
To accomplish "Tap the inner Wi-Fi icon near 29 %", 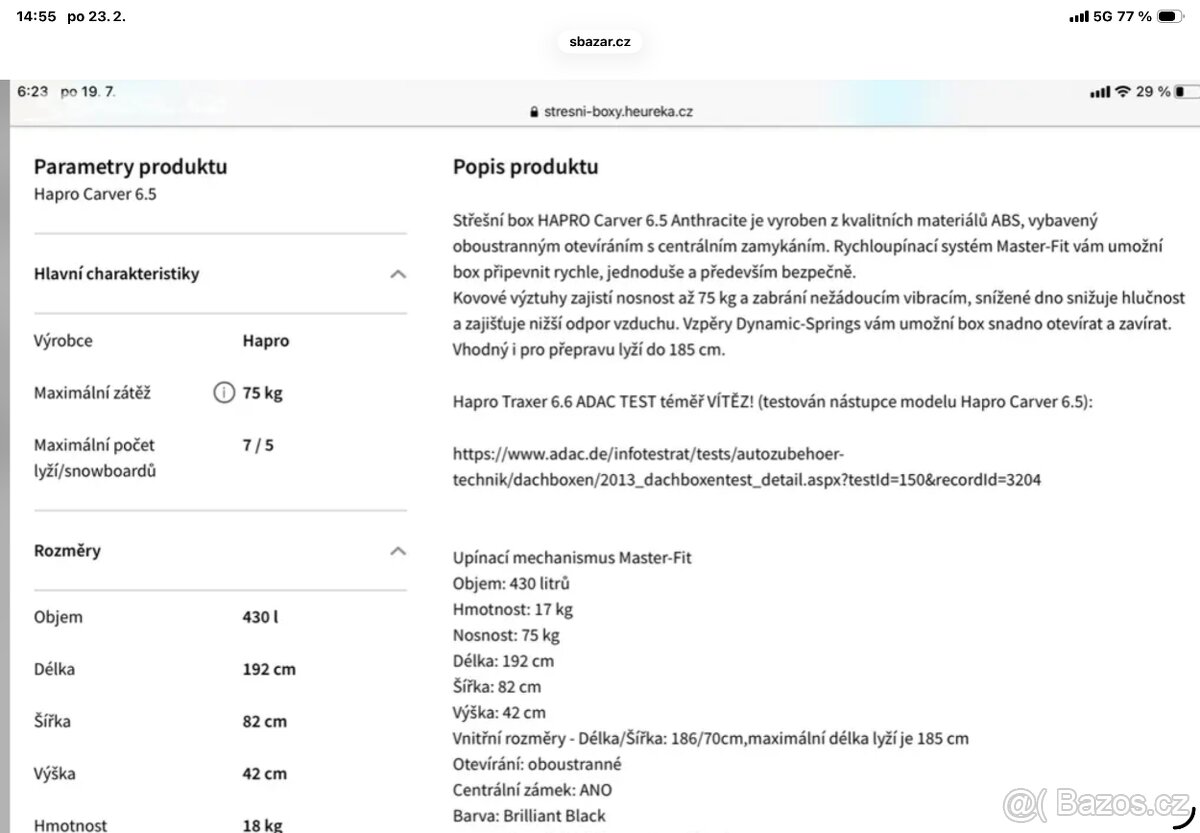I will 1123,92.
